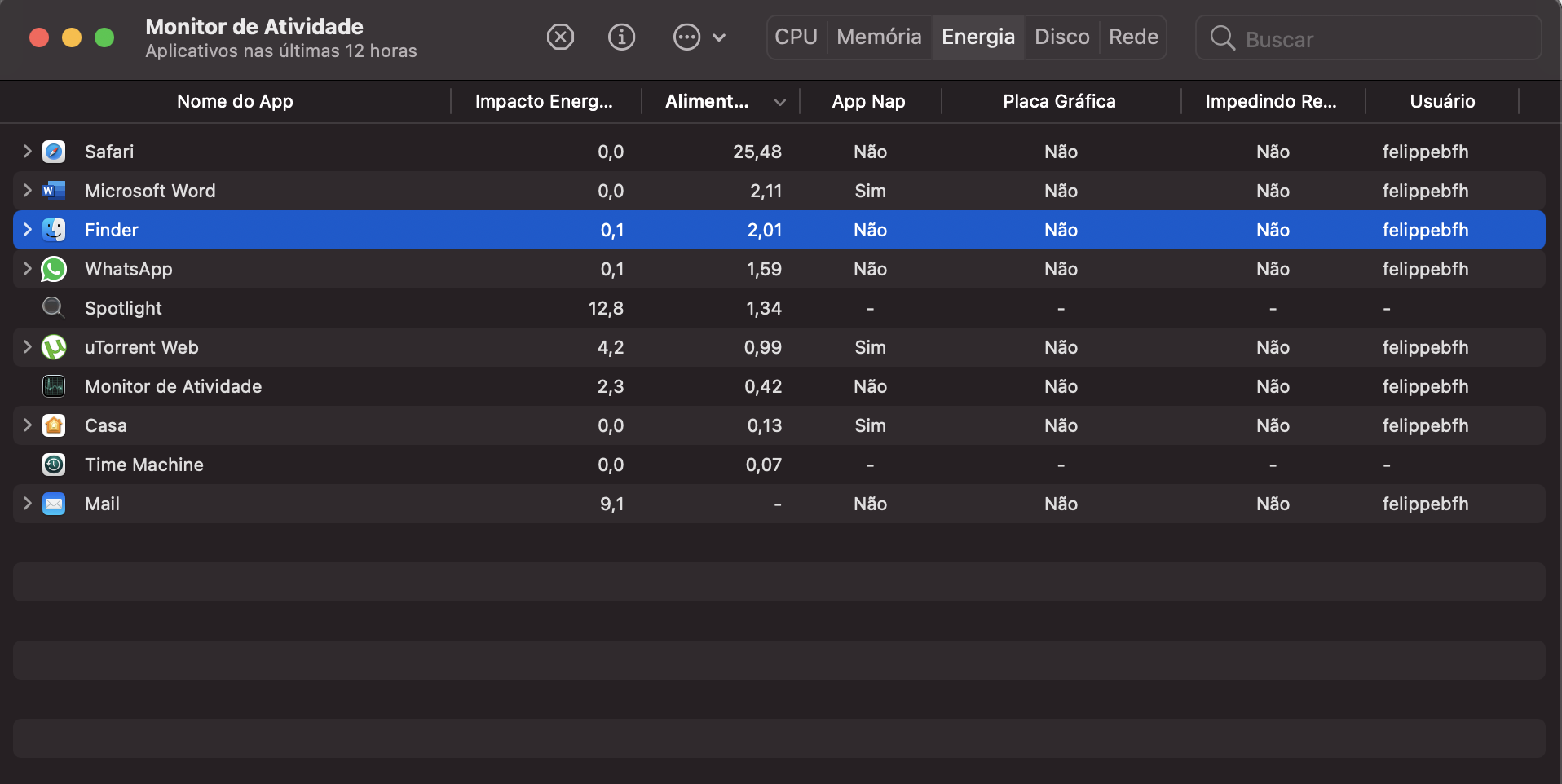
Task: Select the Time Machine clock icon
Action: pos(54,465)
